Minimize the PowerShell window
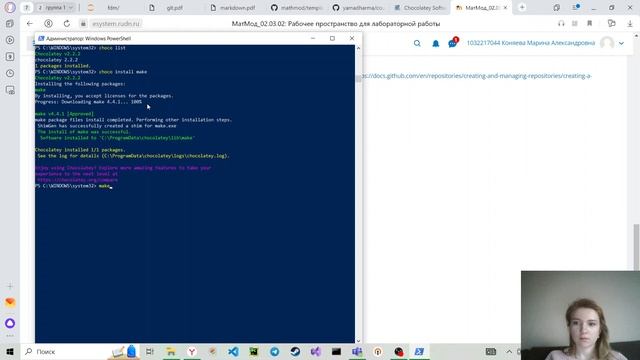 pyautogui.click(x=313, y=38)
